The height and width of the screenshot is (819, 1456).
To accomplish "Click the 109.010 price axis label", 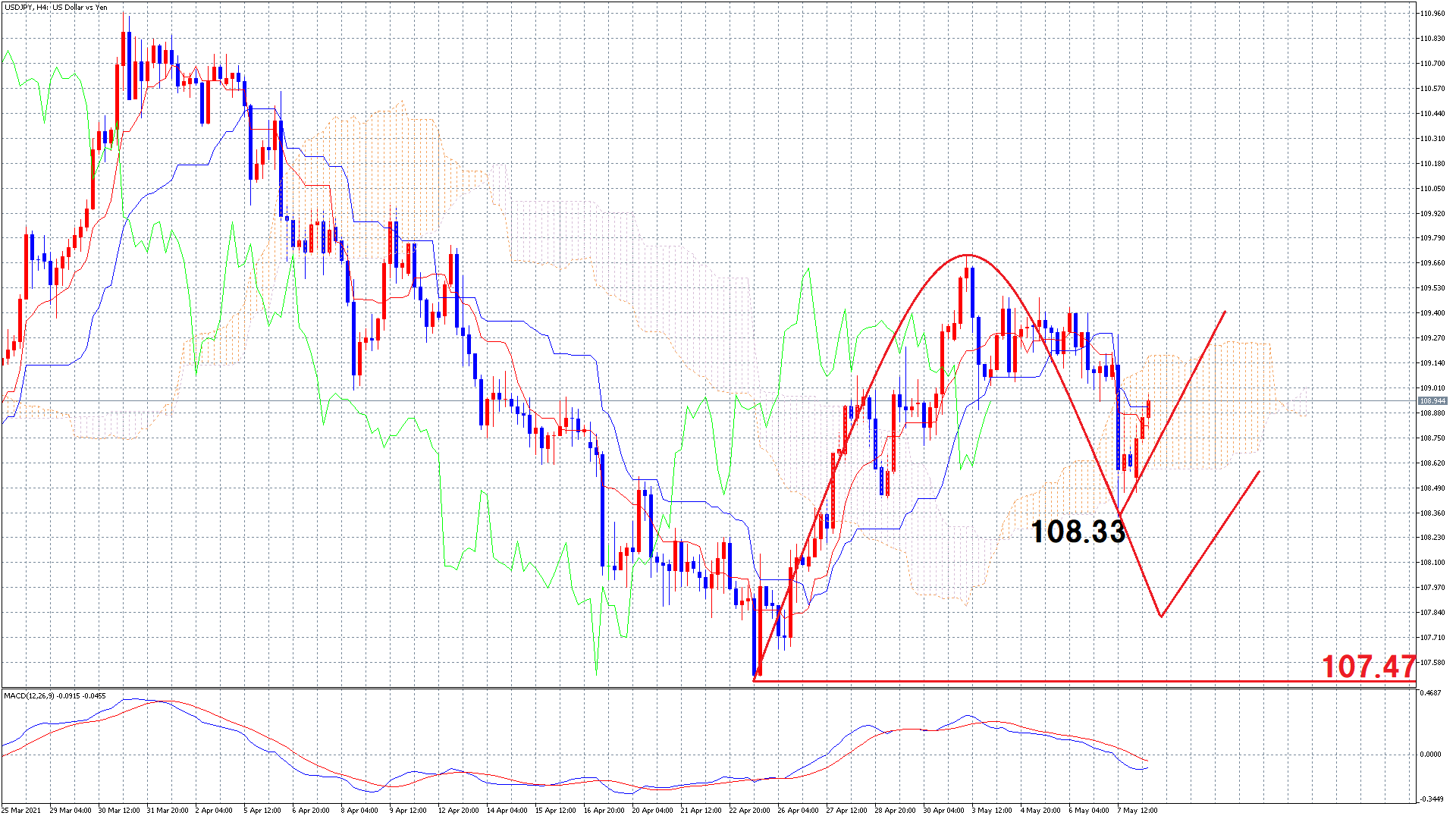I will click(x=1432, y=388).
